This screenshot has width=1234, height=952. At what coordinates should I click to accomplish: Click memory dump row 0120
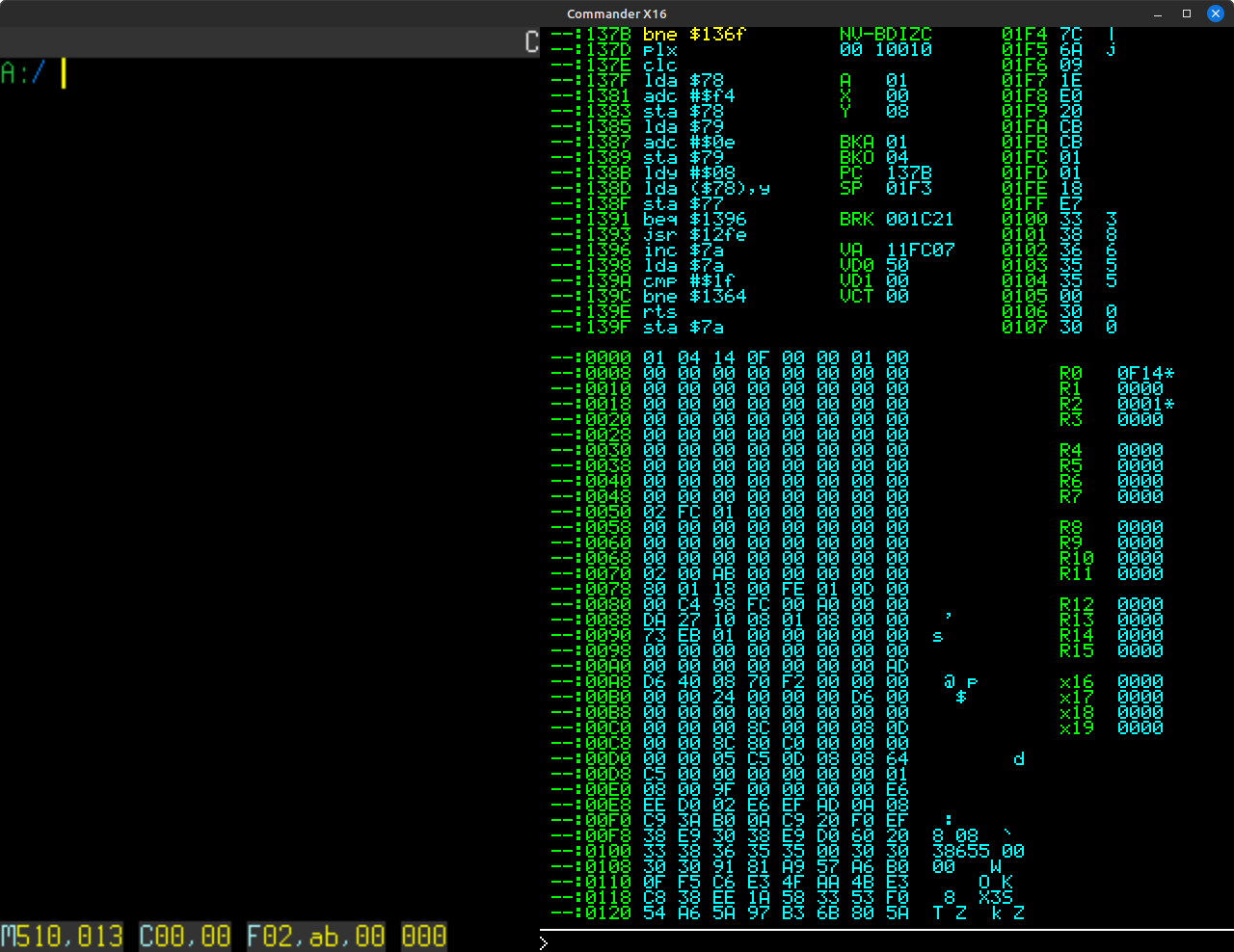[x=788, y=913]
